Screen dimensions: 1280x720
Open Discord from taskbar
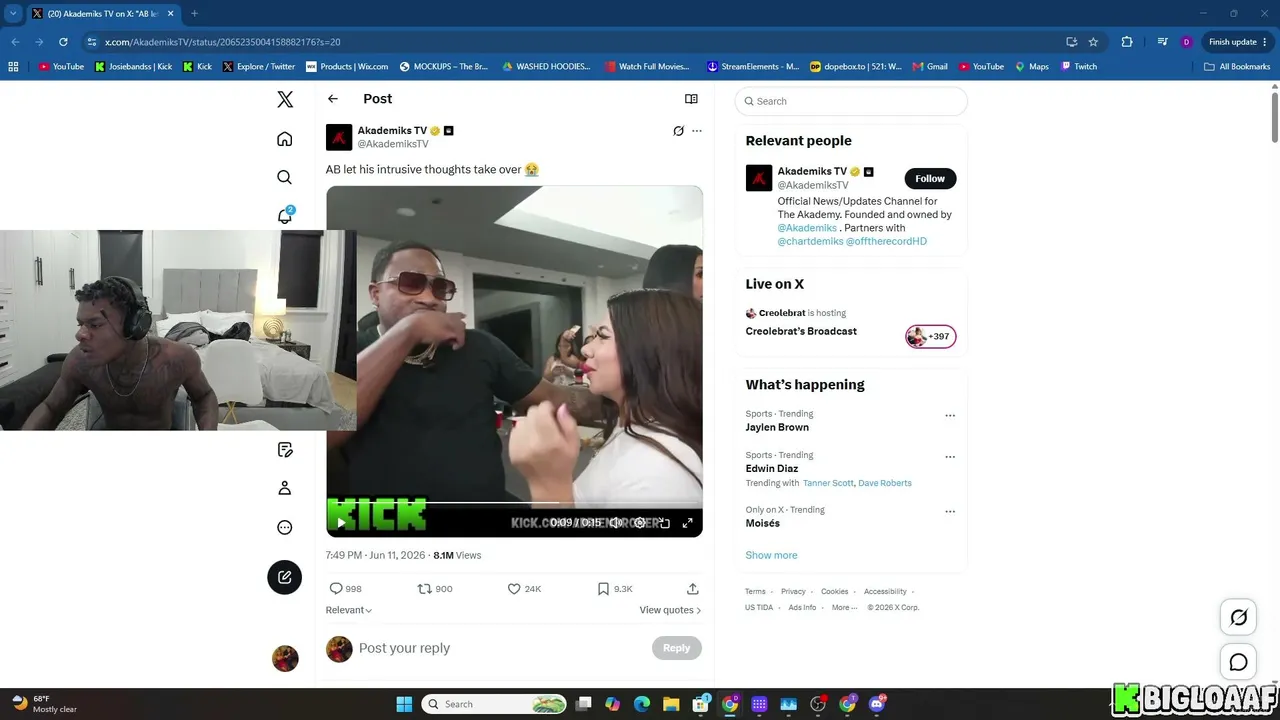[877, 704]
